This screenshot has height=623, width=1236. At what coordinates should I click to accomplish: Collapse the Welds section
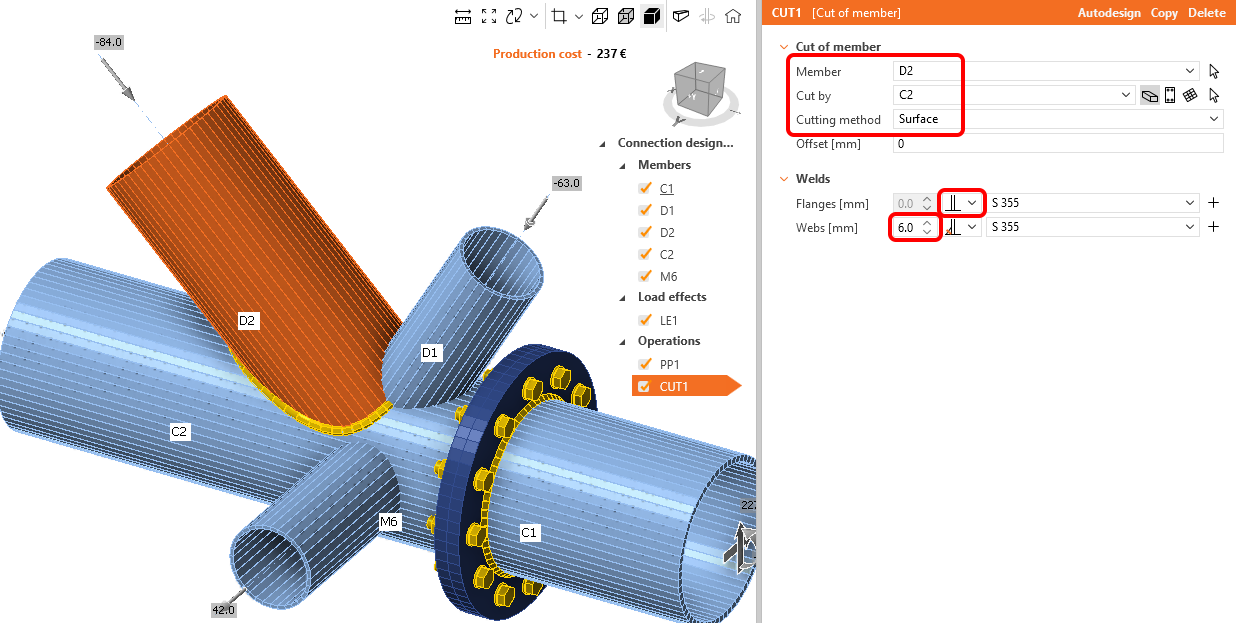tap(783, 179)
